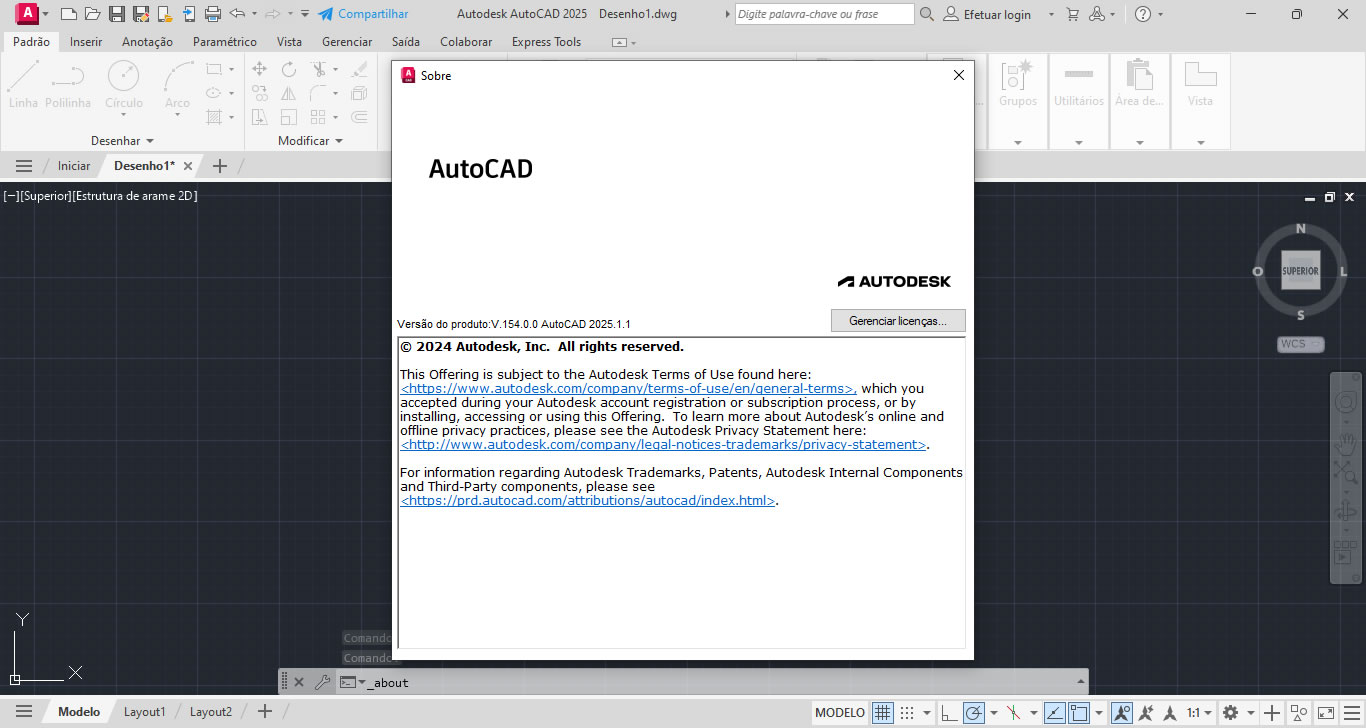
Task: Click the Save icon in quick access toolbar
Action: point(117,14)
